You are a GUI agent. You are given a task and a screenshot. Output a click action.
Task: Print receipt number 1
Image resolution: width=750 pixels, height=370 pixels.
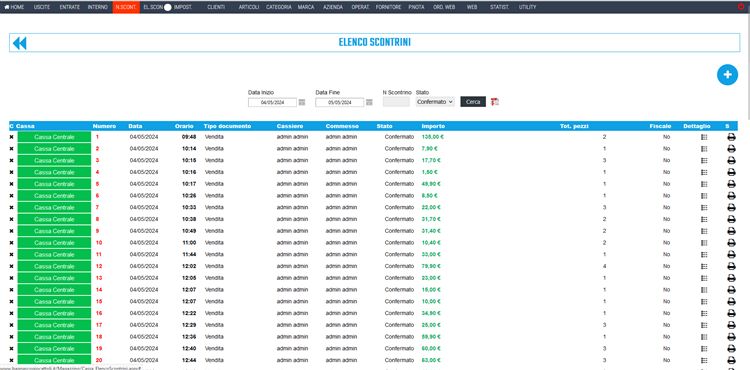731,137
